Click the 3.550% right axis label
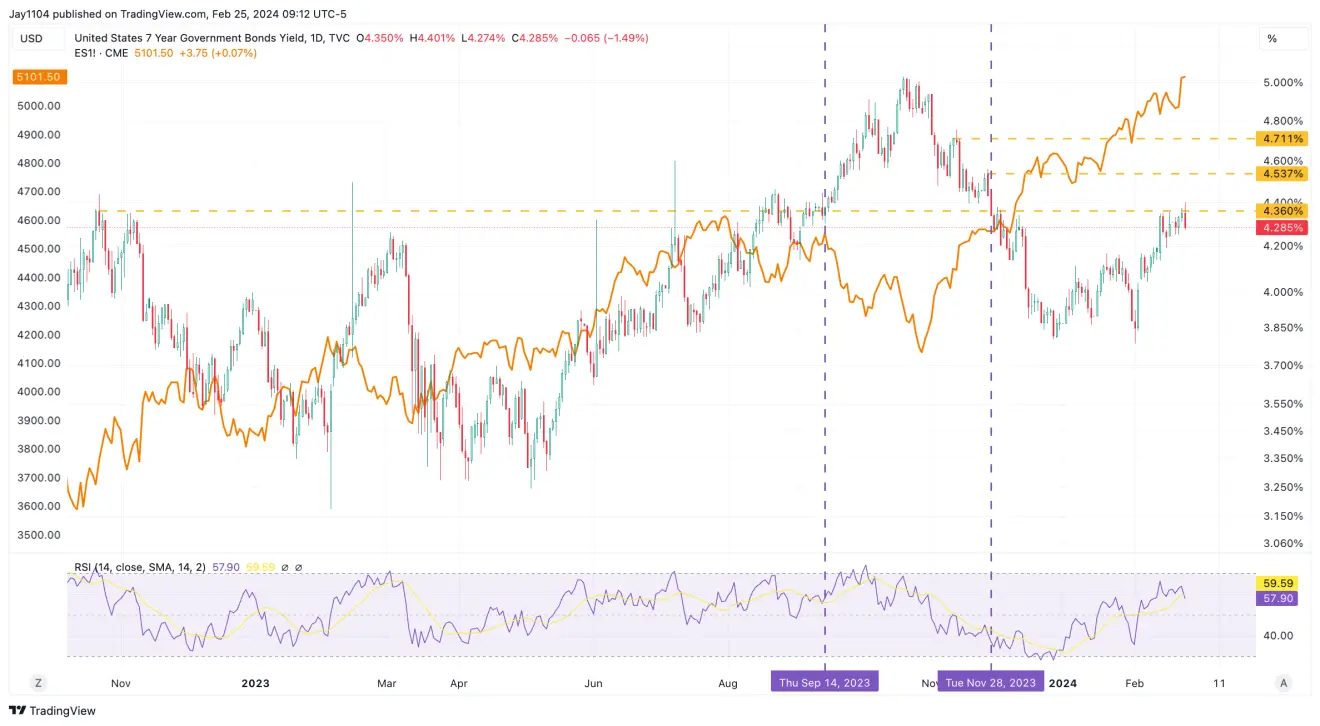1320x726 pixels. pos(1283,404)
